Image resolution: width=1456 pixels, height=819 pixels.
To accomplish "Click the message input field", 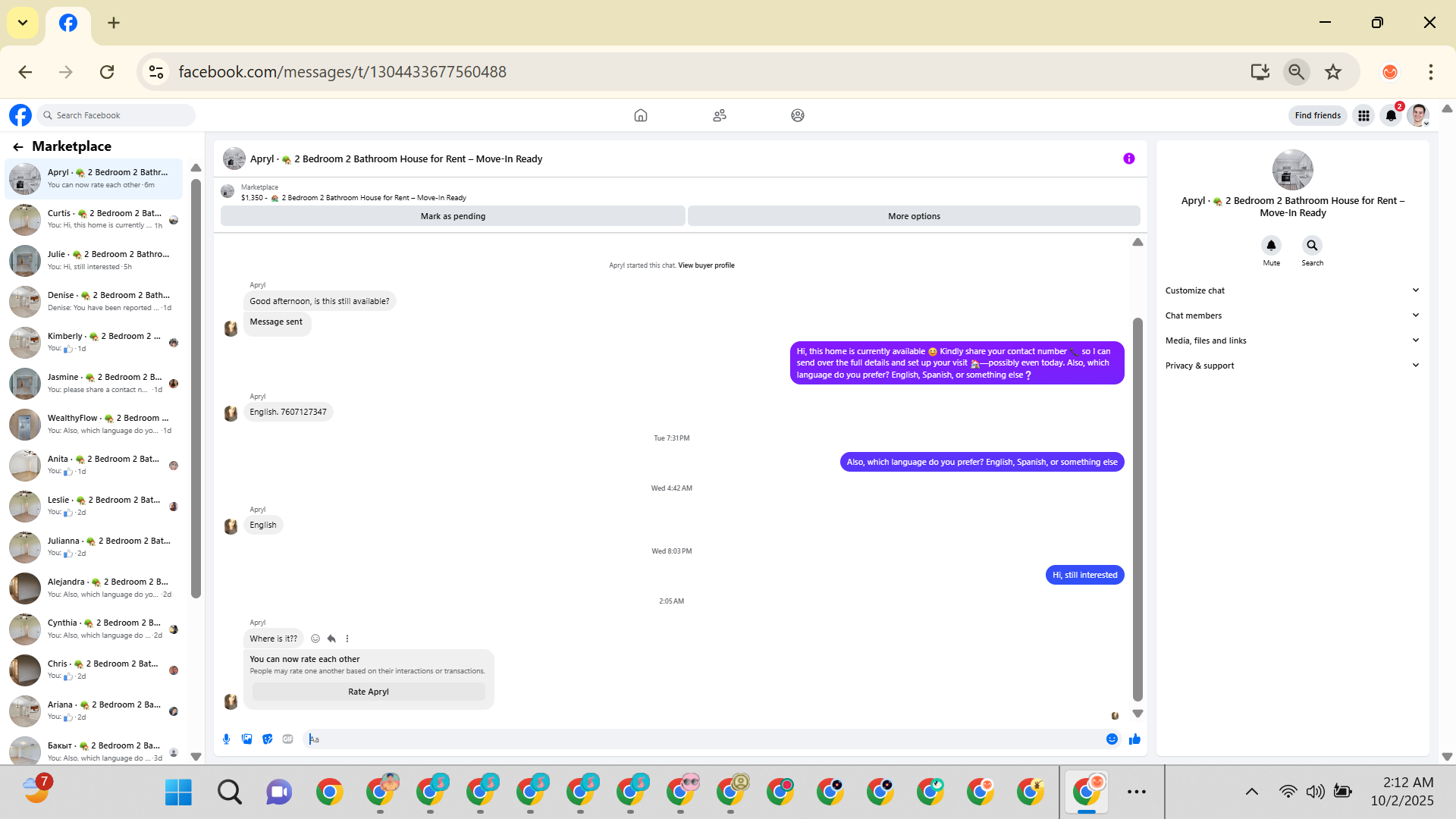I will pos(705,739).
